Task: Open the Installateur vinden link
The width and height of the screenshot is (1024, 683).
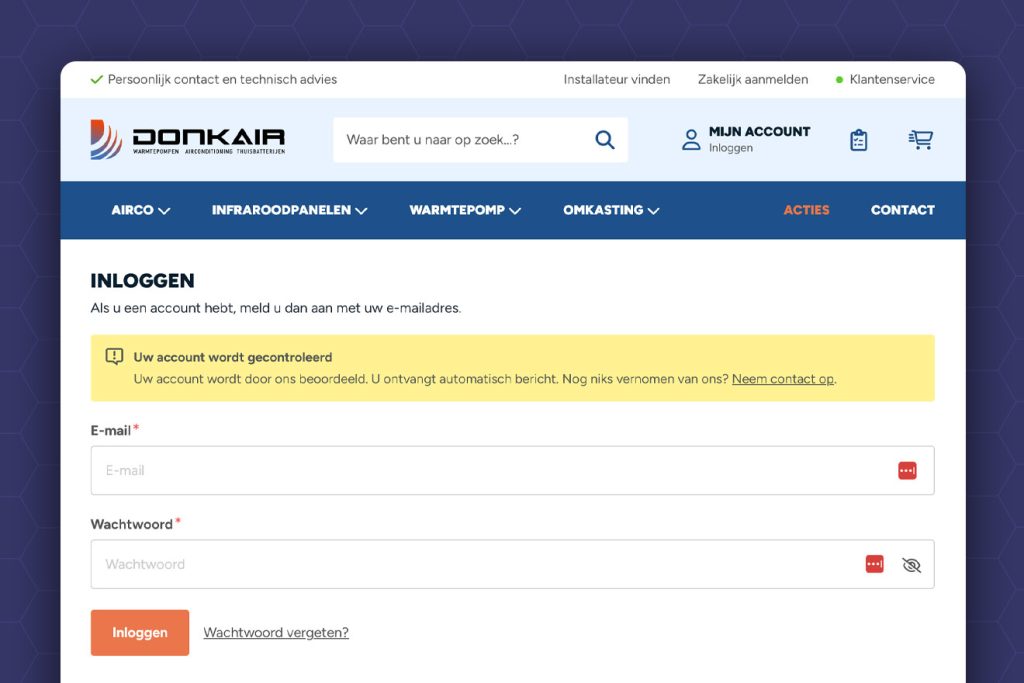Action: [616, 80]
